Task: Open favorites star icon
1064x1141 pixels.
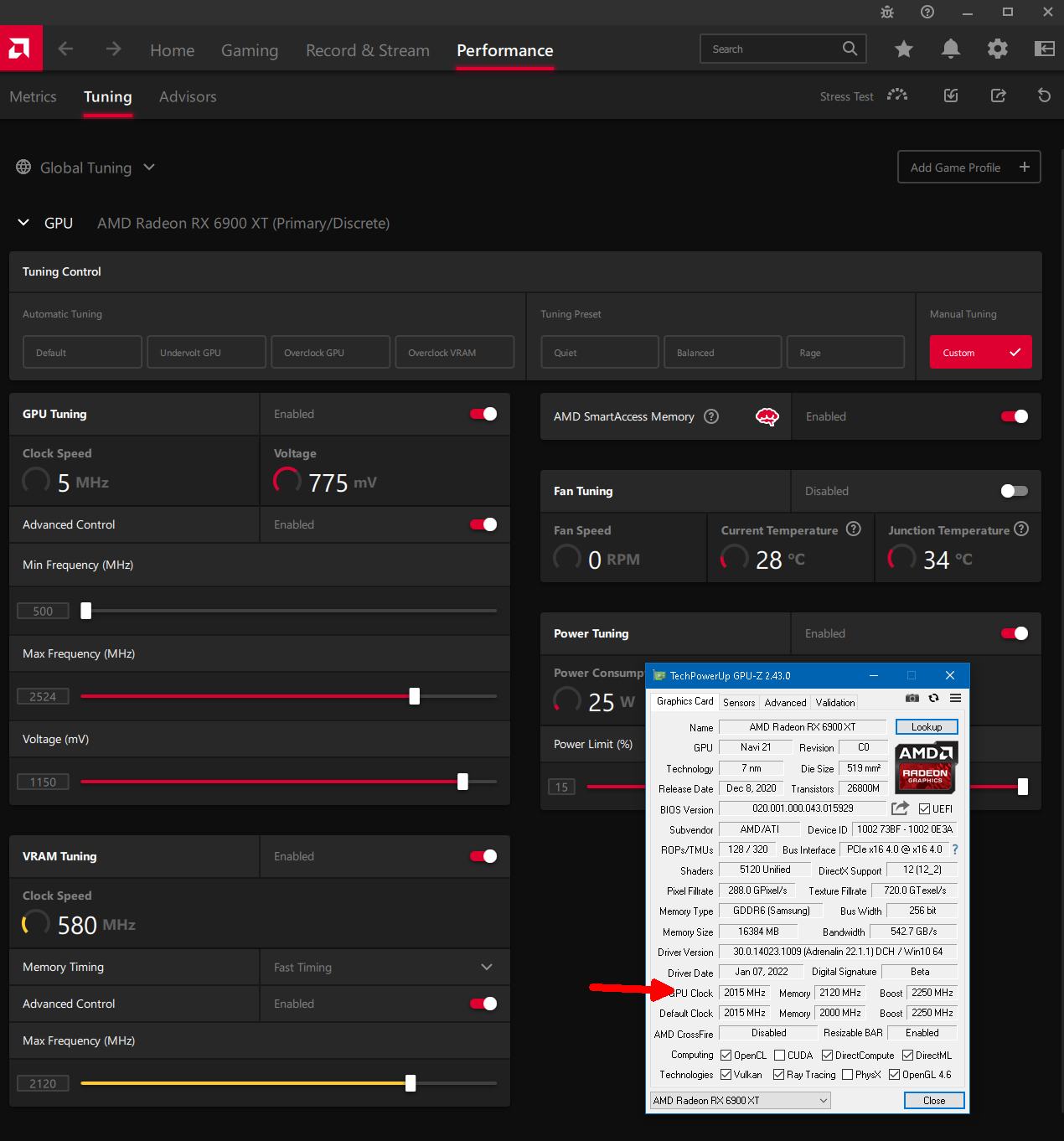Action: pyautogui.click(x=903, y=49)
